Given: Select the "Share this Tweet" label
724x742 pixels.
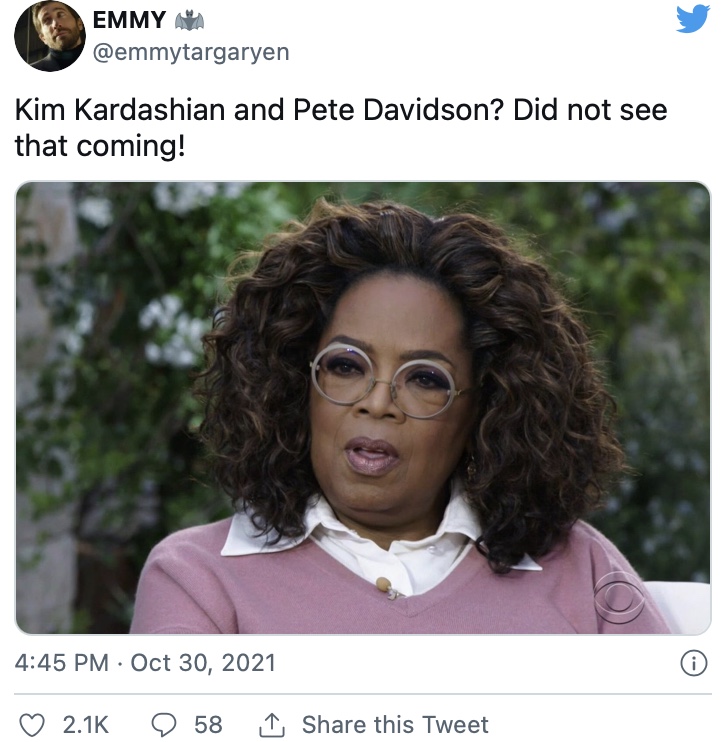Looking at the screenshot, I should pyautogui.click(x=395, y=724).
